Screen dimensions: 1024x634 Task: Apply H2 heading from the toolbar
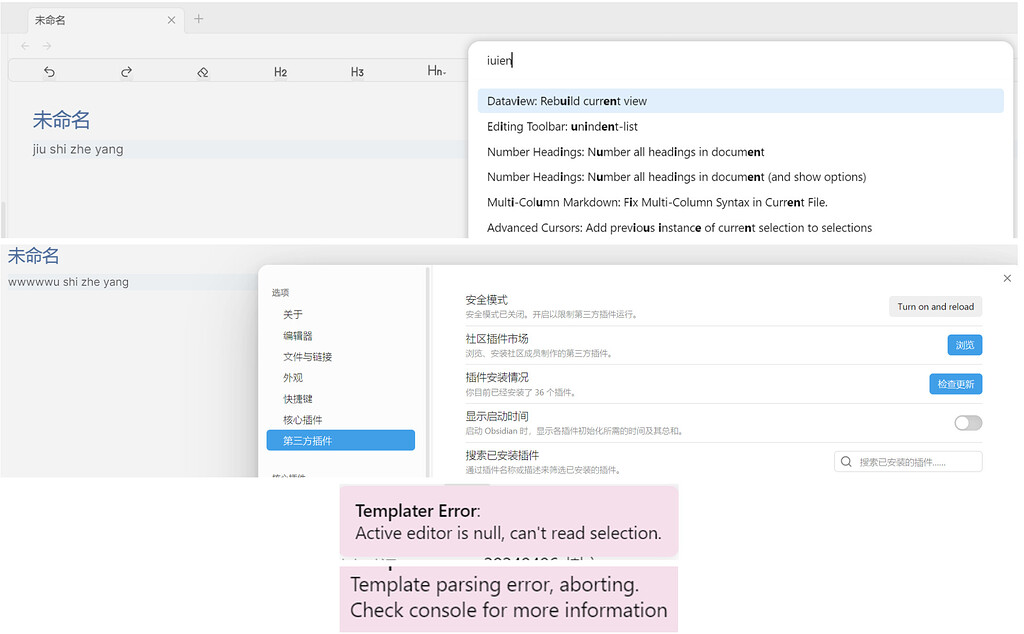coord(280,72)
